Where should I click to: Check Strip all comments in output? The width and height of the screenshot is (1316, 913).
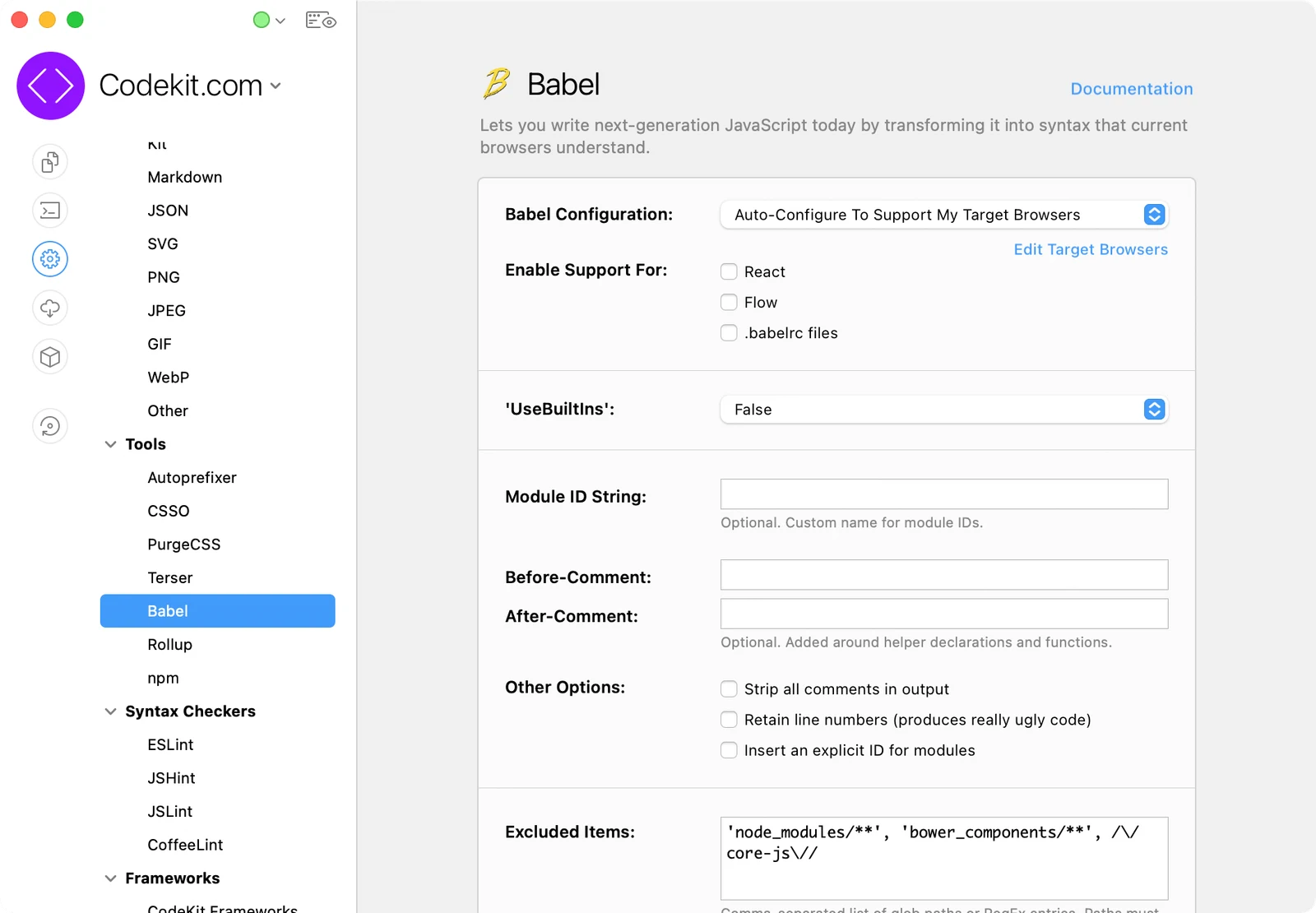(x=729, y=688)
